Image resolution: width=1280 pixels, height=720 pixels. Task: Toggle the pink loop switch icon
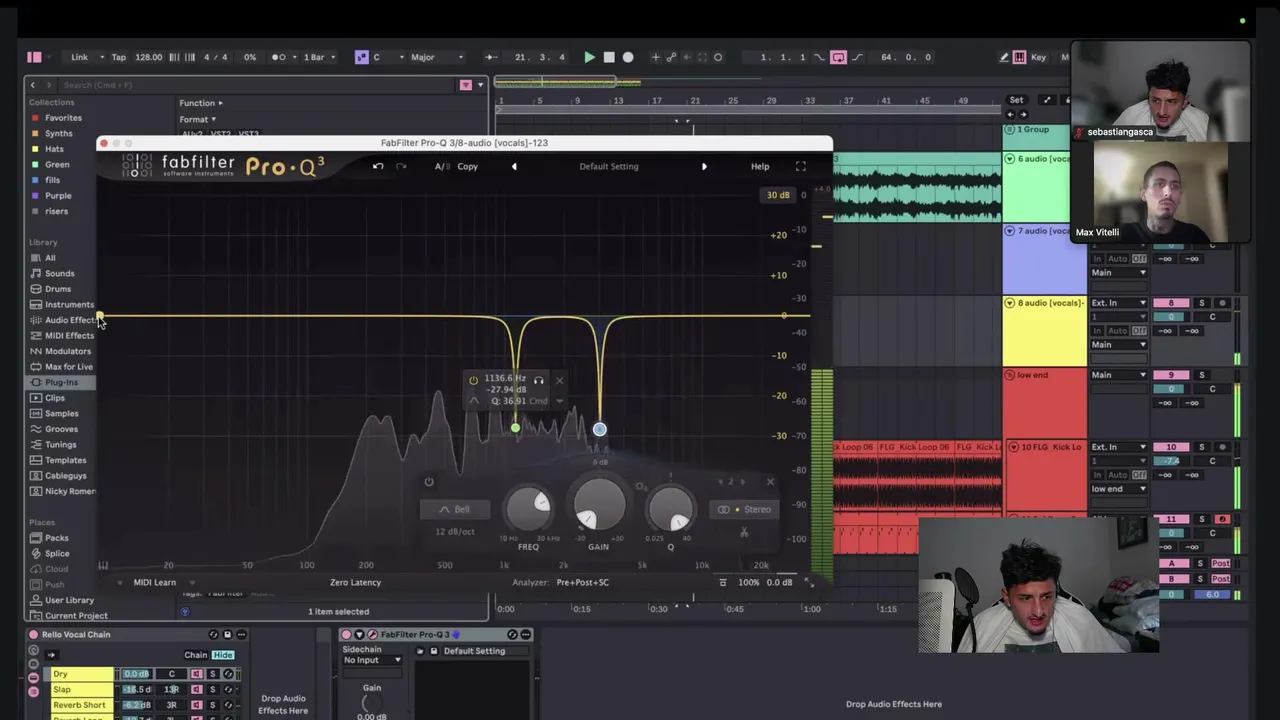point(838,57)
